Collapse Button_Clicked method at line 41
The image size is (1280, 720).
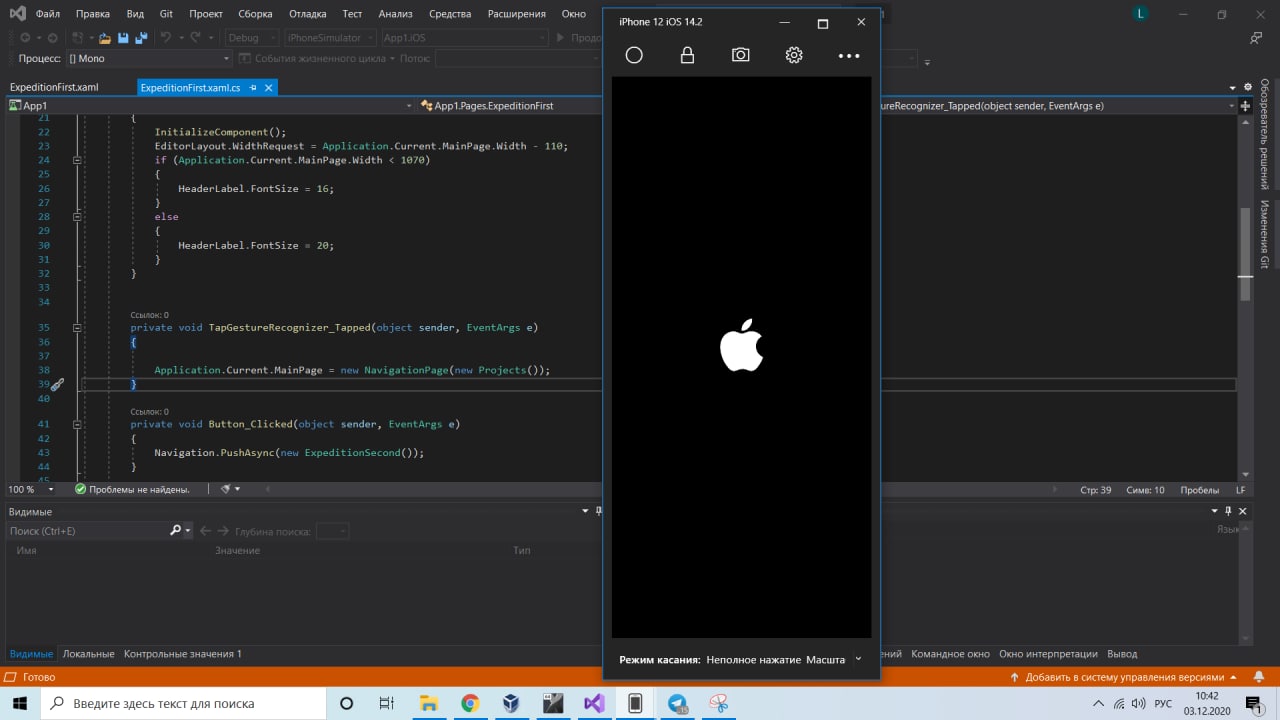[x=77, y=424]
